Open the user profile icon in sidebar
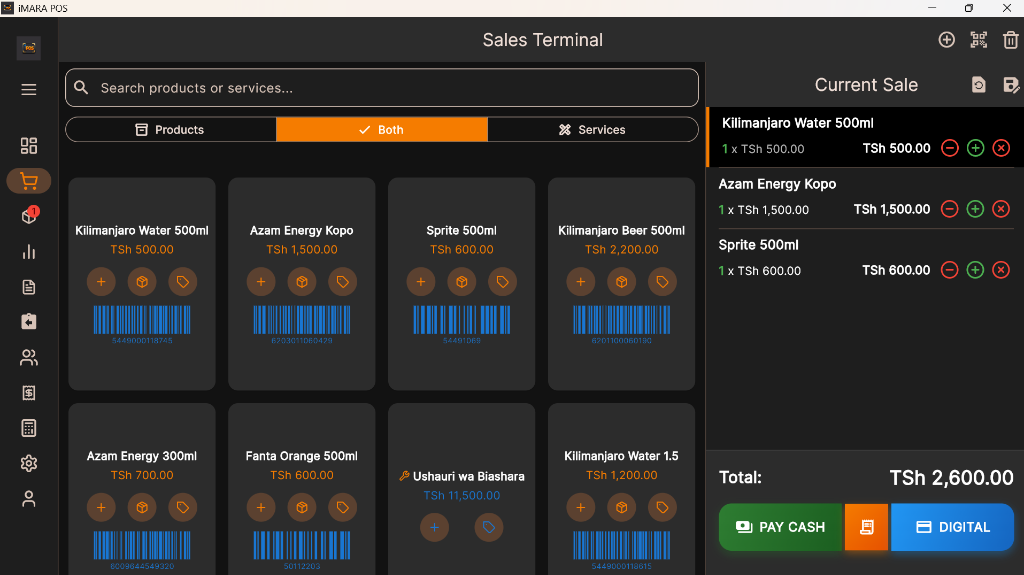Screen dimensions: 1024x575 click(29, 499)
